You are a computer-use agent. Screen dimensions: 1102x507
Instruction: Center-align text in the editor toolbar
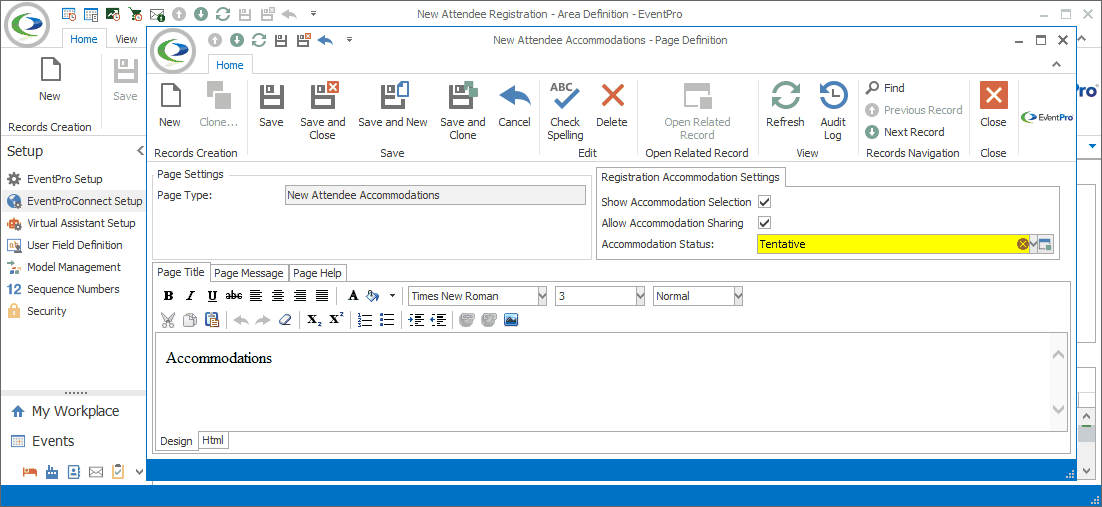point(278,296)
